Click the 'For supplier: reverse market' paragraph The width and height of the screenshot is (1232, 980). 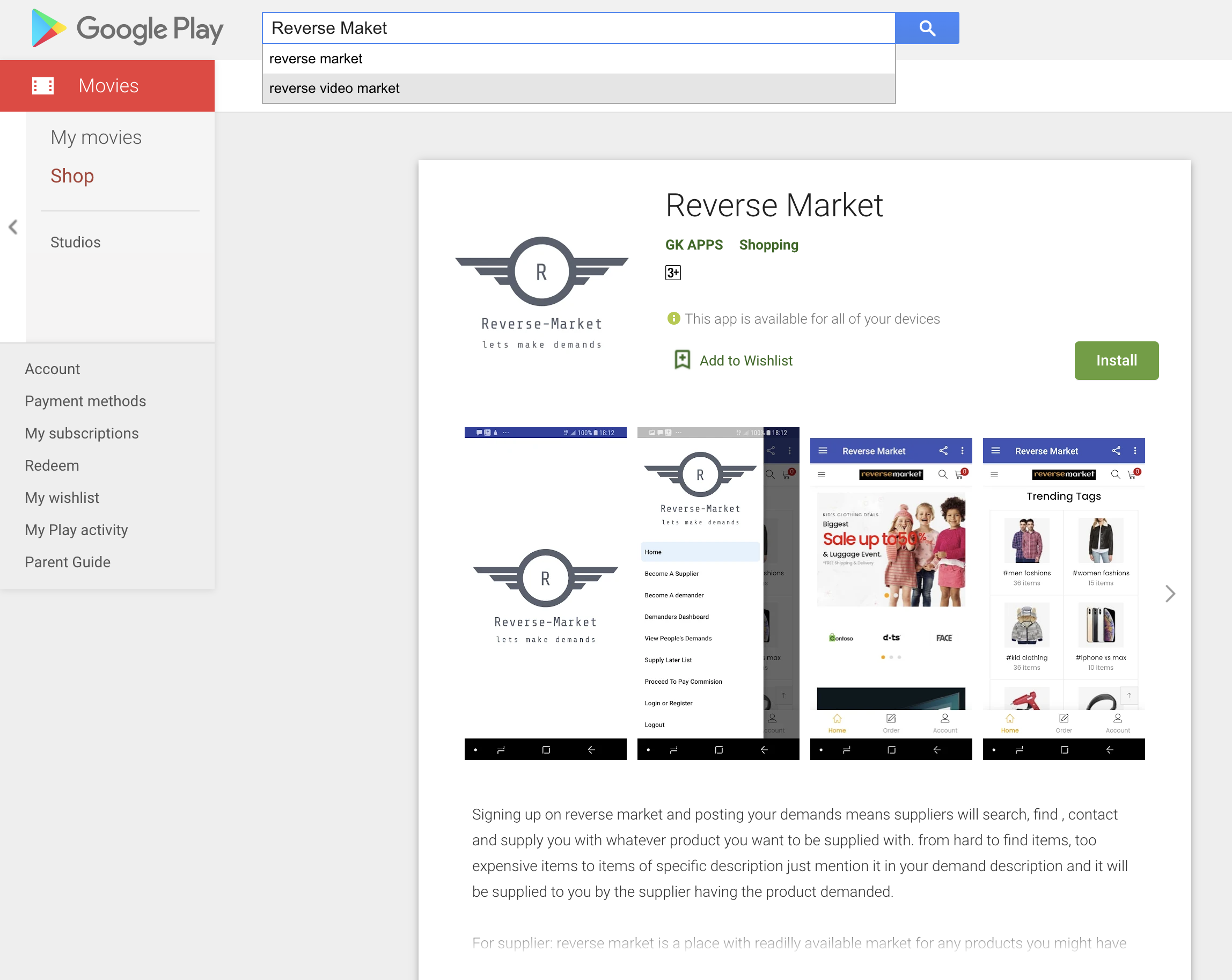click(x=799, y=943)
